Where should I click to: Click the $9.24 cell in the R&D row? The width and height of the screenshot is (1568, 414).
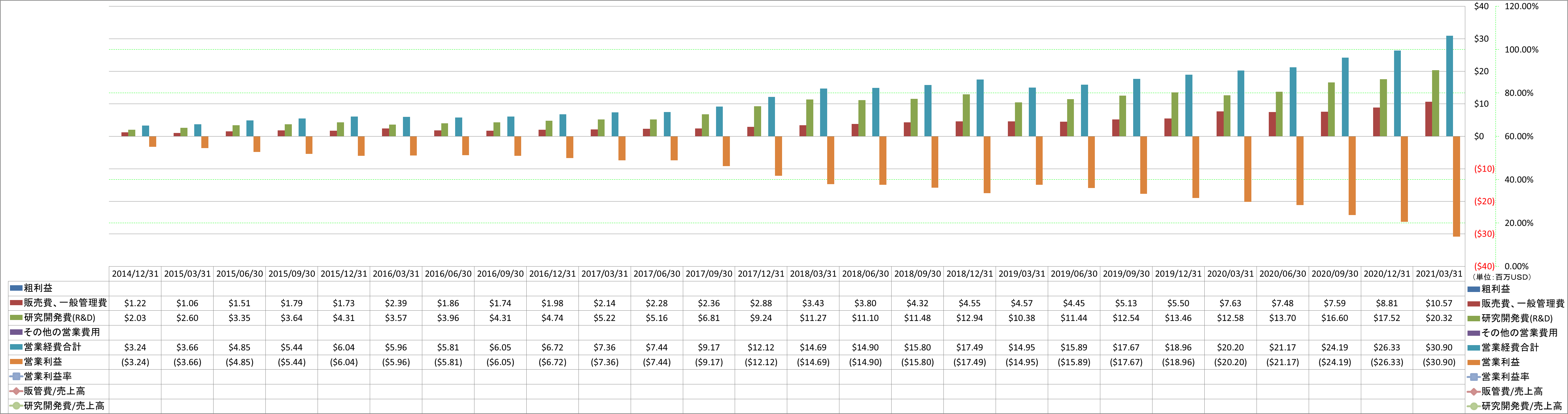pyautogui.click(x=761, y=318)
